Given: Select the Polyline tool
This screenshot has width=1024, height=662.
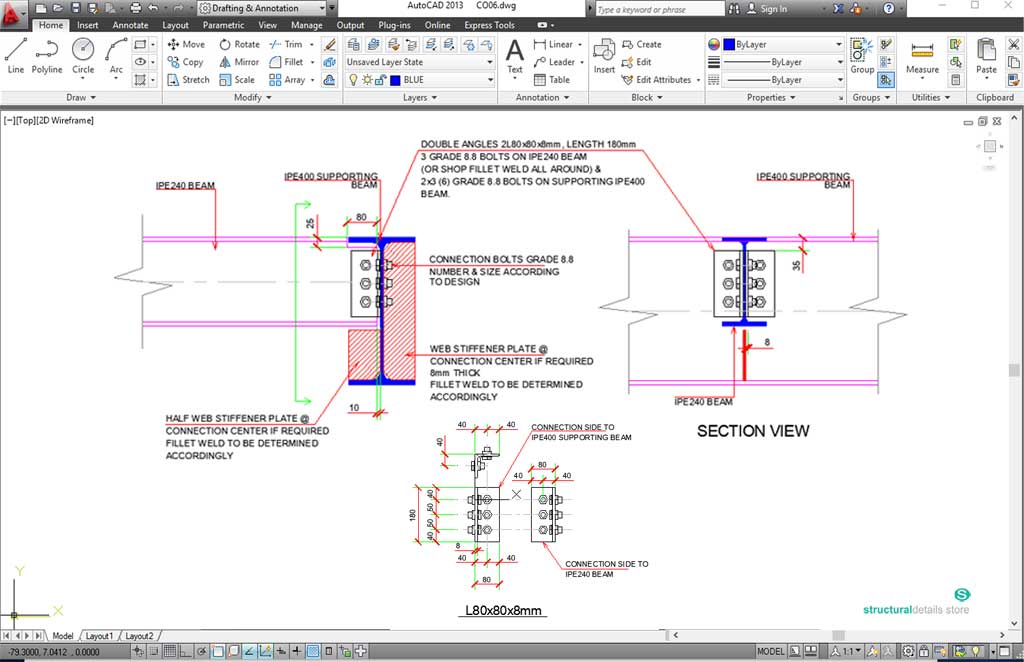Looking at the screenshot, I should [x=47, y=56].
